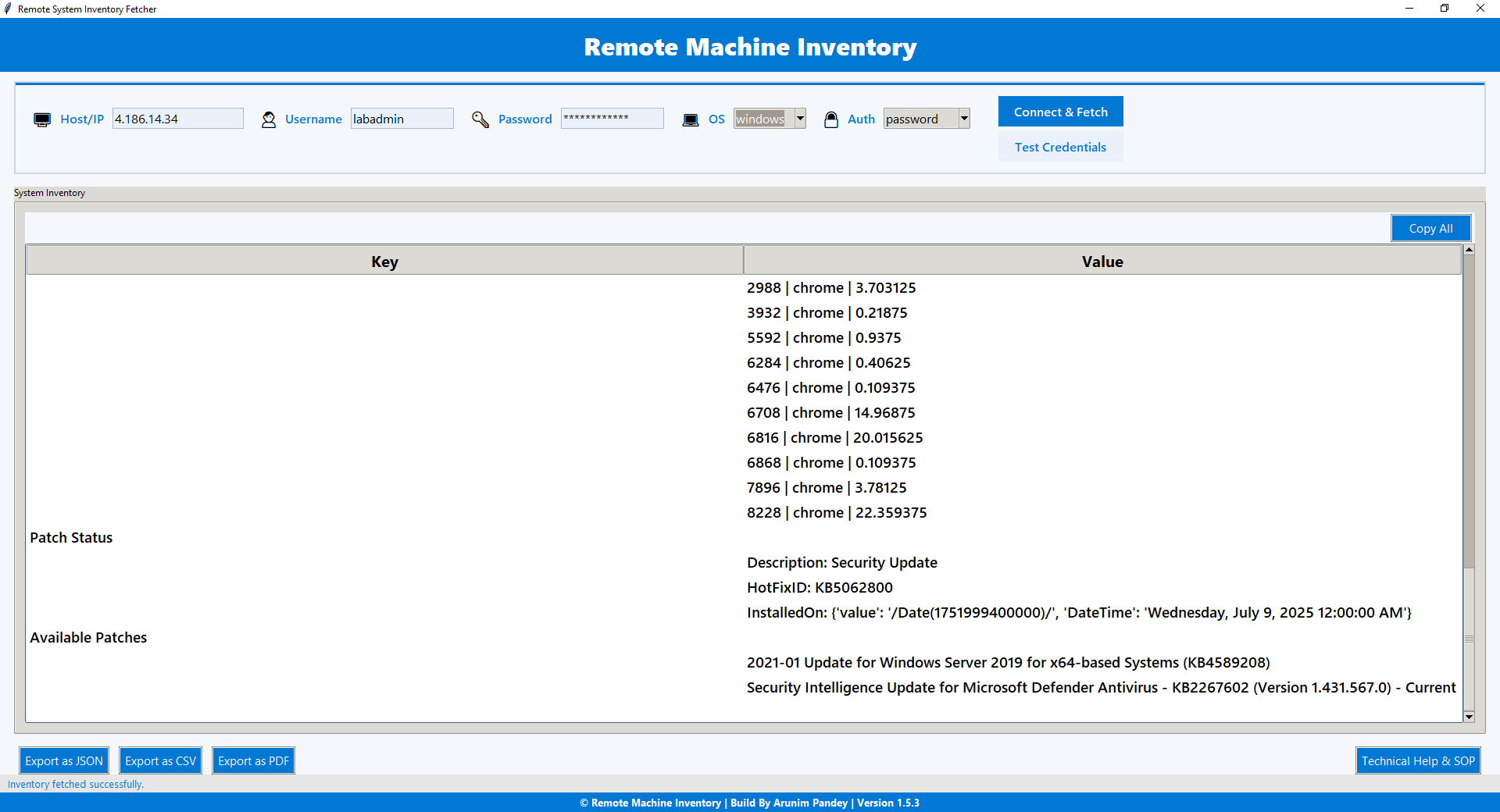Open the OS selection dropdown
Screen dimensions: 1500x812
799,119
